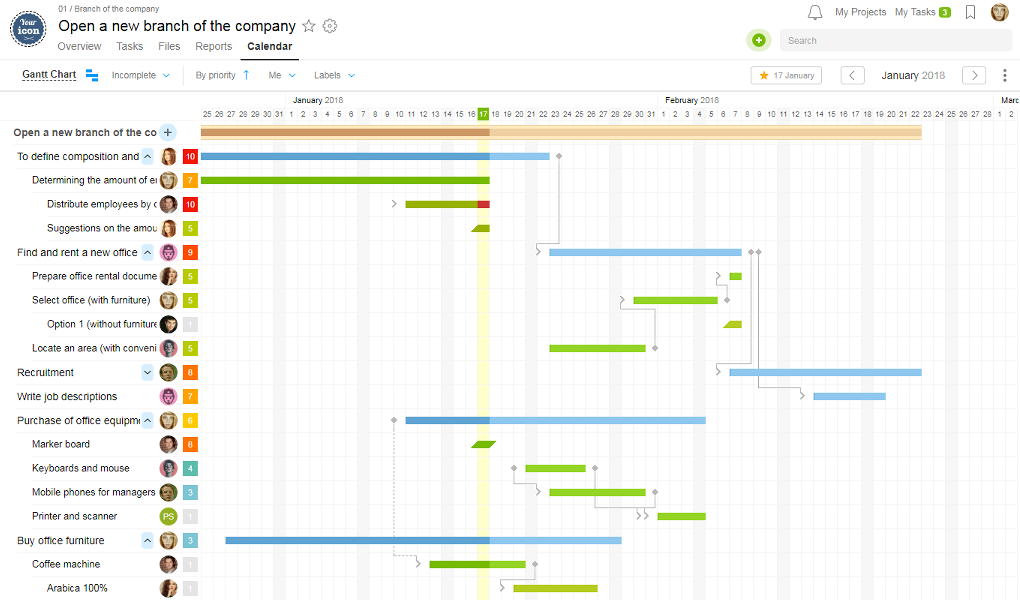
Task: Open the Labels filter dropdown
Action: [334, 75]
